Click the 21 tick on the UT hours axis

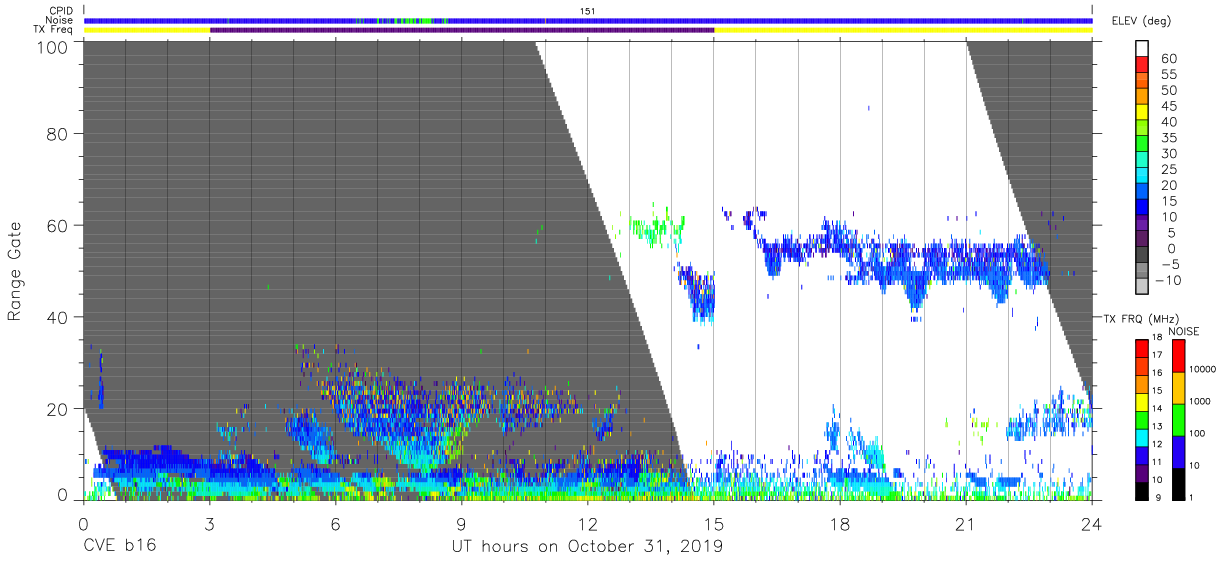click(x=965, y=523)
